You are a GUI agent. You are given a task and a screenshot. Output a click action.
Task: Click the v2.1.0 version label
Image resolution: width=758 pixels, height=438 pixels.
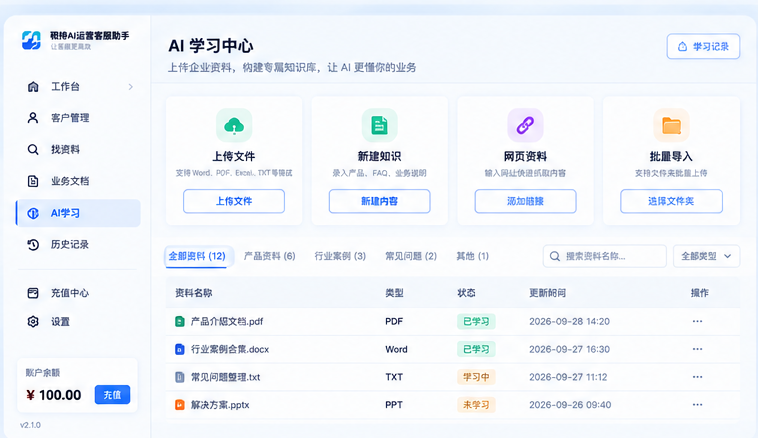30,425
